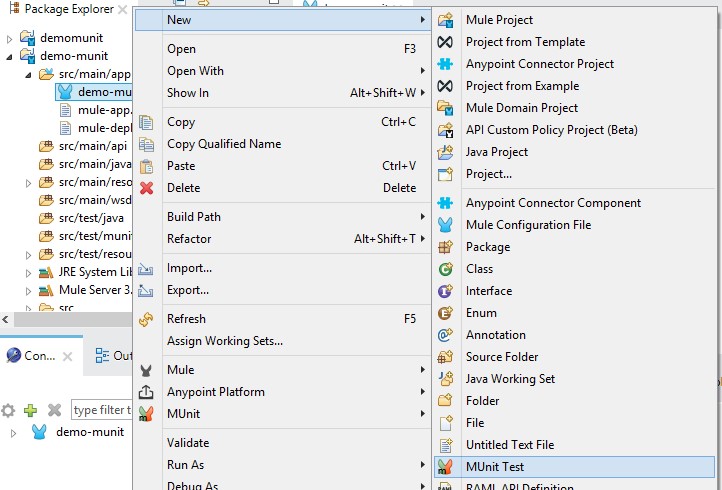Click the Anypoint Connector Project puzzle icon
This screenshot has height=490, width=722.
pyautogui.click(x=445, y=64)
